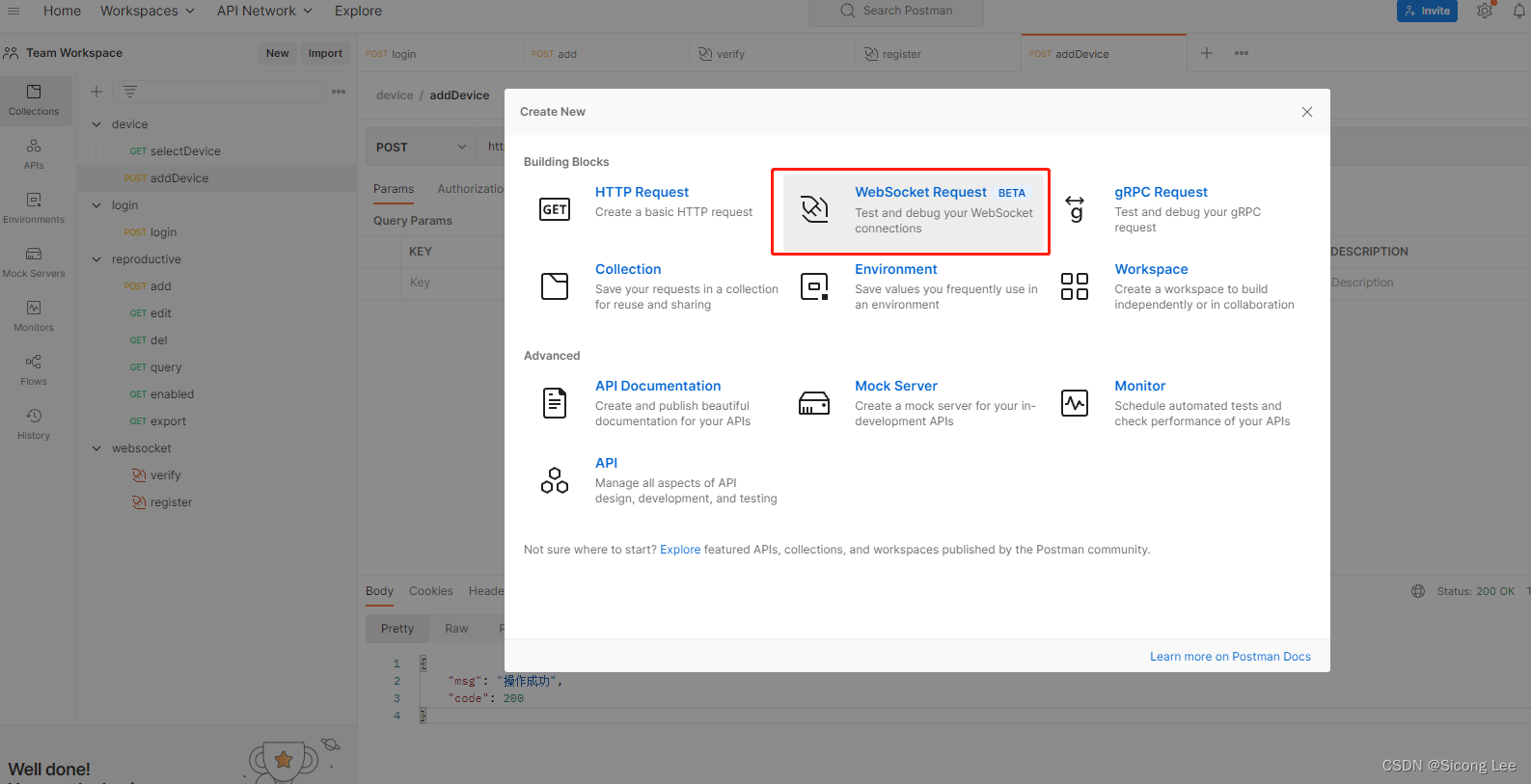This screenshot has width=1531, height=784.
Task: Switch to the verify websocket tab
Action: tap(772, 54)
